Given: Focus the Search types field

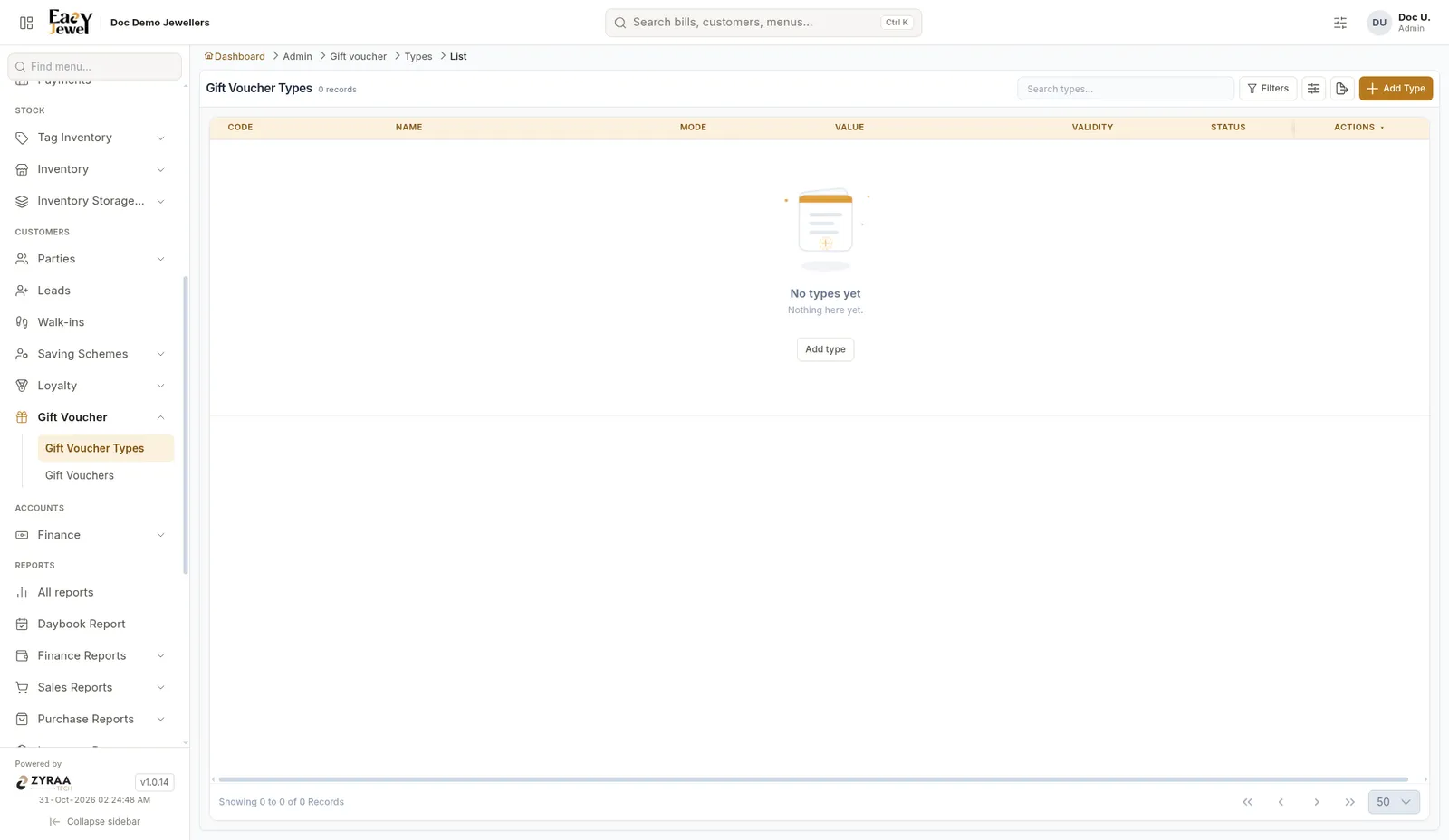Looking at the screenshot, I should 1126,89.
